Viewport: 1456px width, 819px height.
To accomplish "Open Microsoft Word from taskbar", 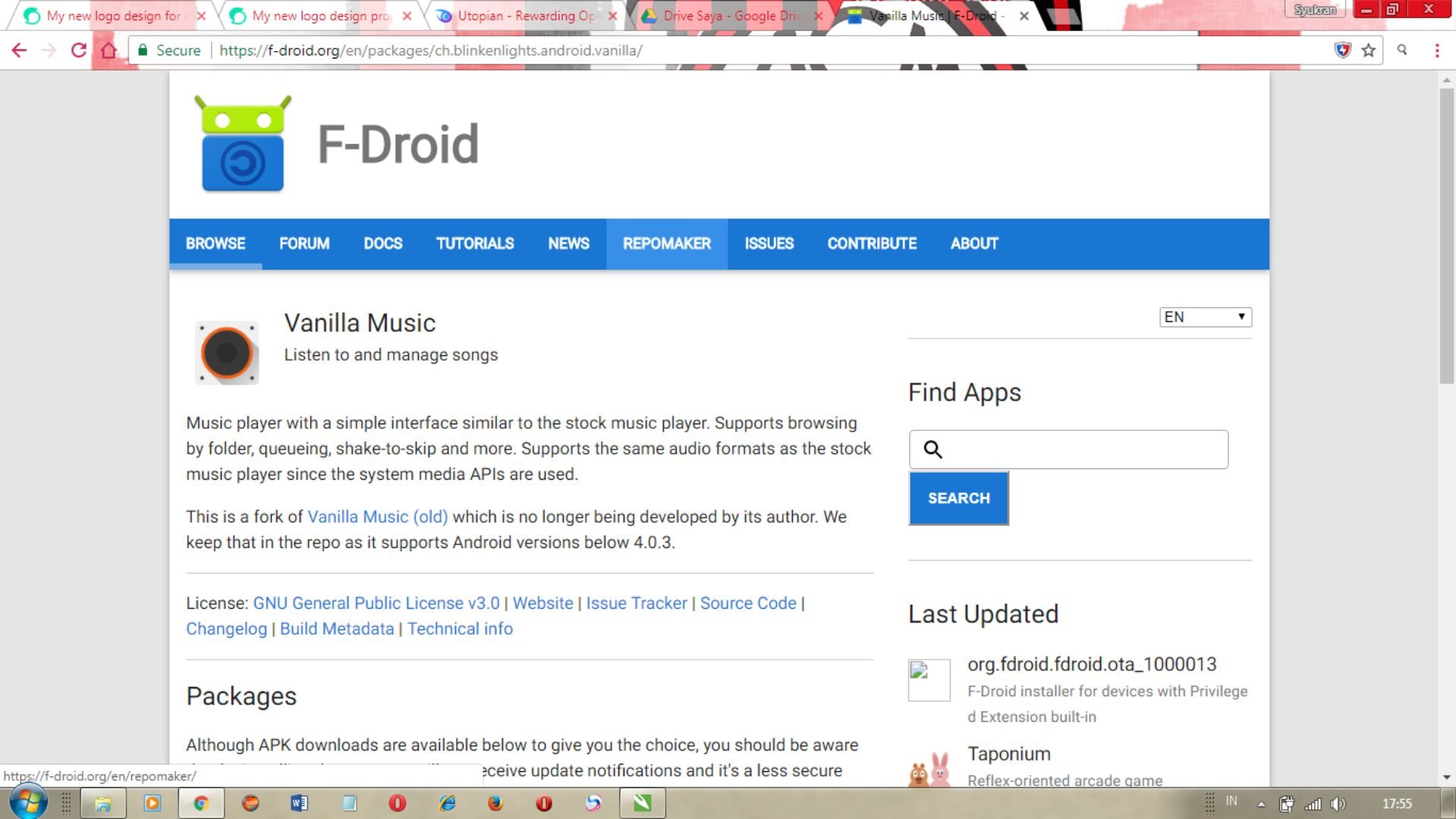I will click(x=299, y=803).
